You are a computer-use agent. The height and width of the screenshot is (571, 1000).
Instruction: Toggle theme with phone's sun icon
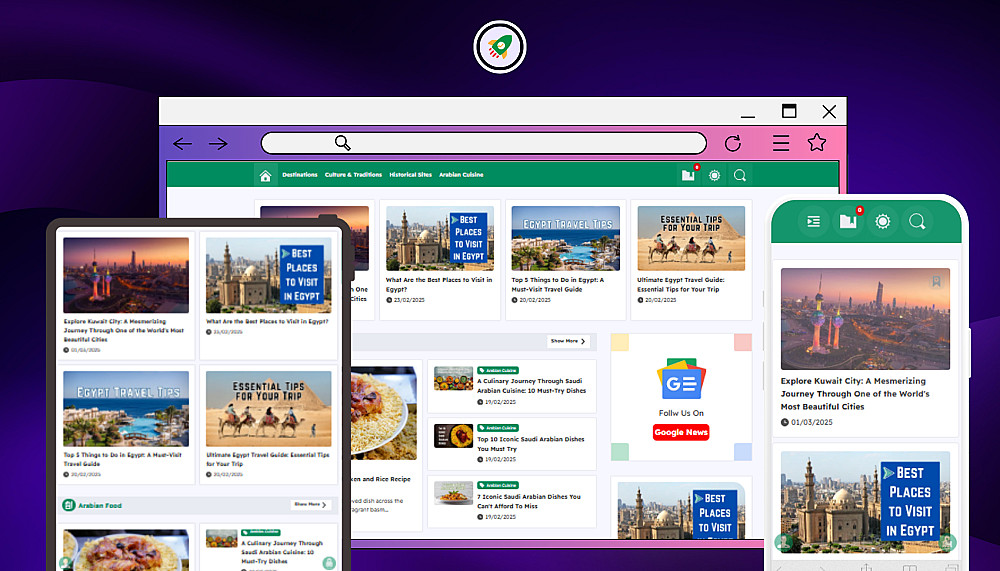pyautogui.click(x=883, y=221)
